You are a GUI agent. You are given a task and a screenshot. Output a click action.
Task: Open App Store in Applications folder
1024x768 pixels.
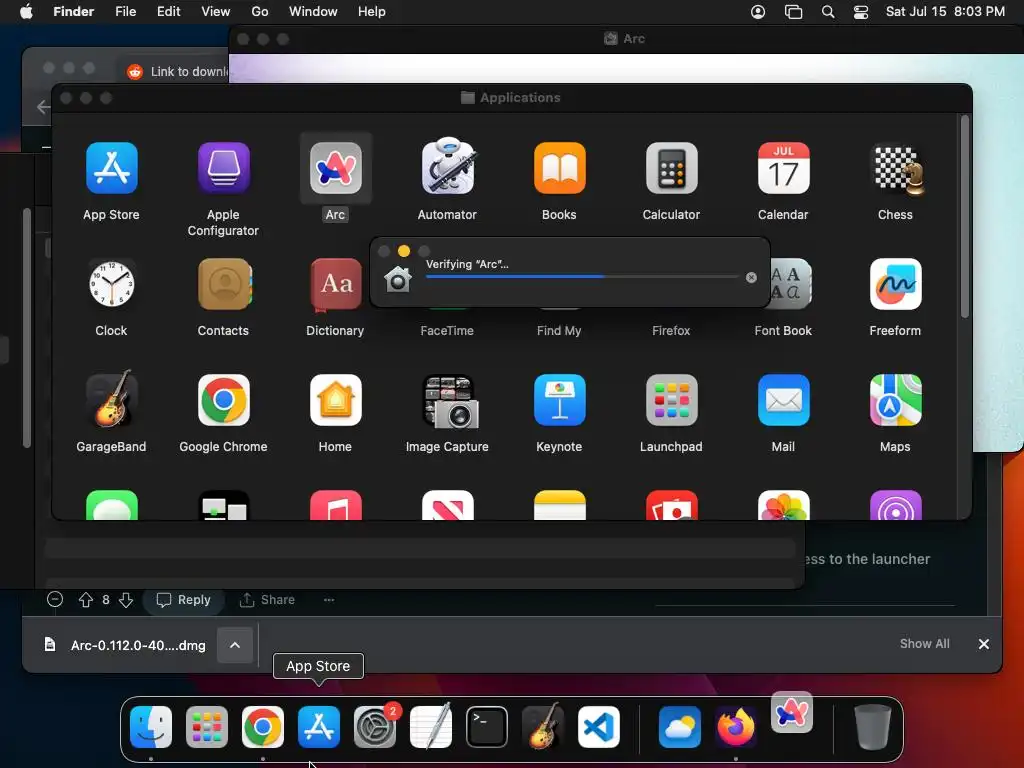click(x=112, y=168)
